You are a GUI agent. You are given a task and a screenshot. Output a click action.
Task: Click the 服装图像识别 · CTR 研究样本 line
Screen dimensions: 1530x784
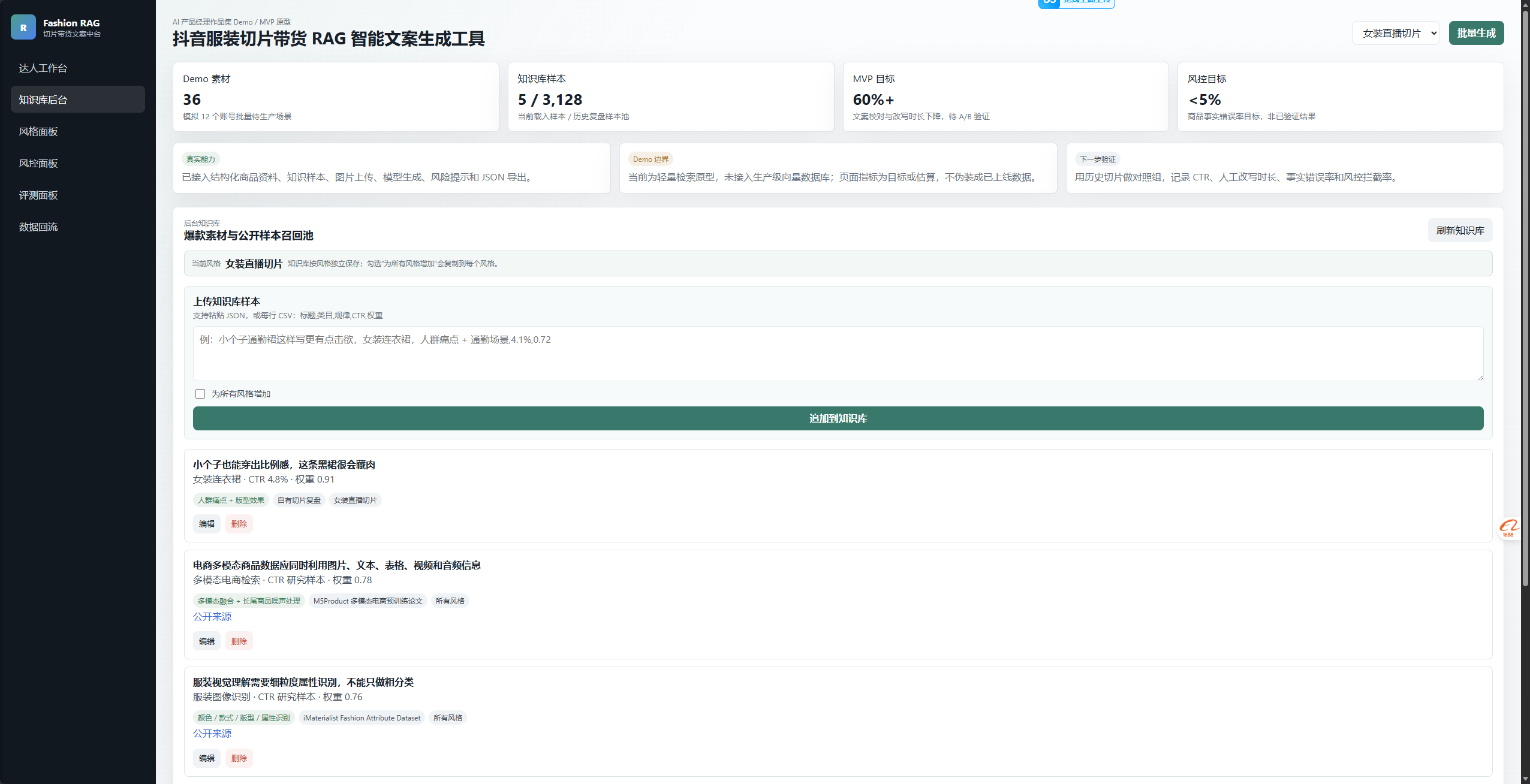pos(278,696)
